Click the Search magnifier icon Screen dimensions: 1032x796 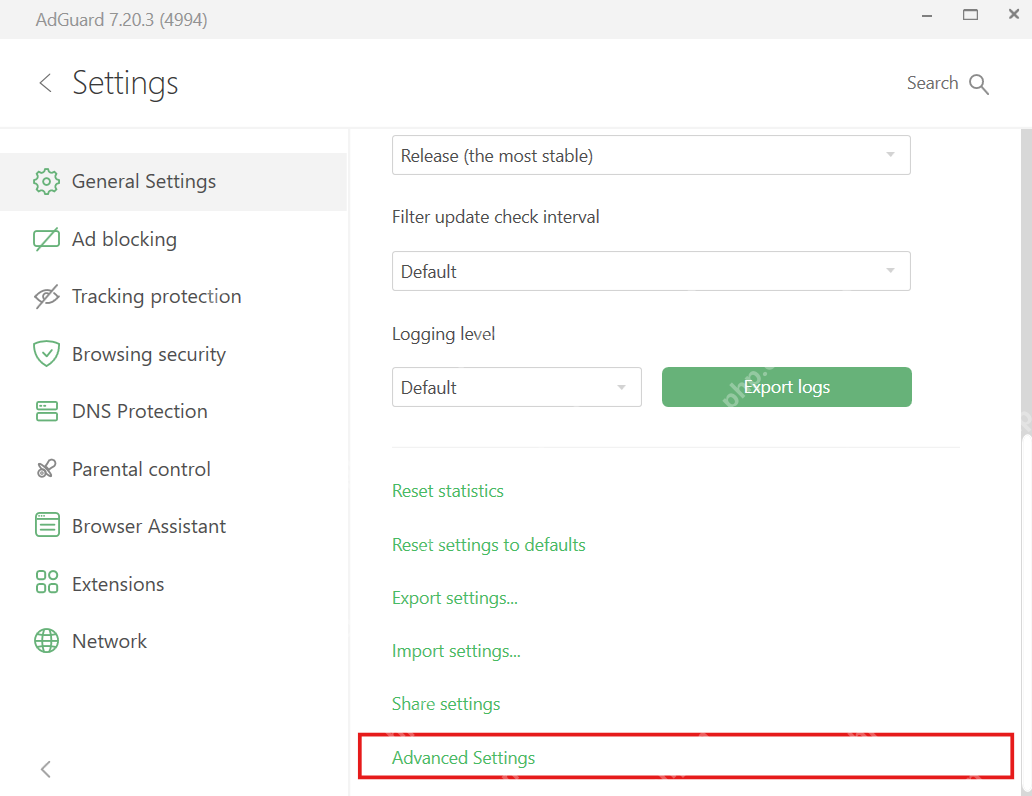[979, 84]
